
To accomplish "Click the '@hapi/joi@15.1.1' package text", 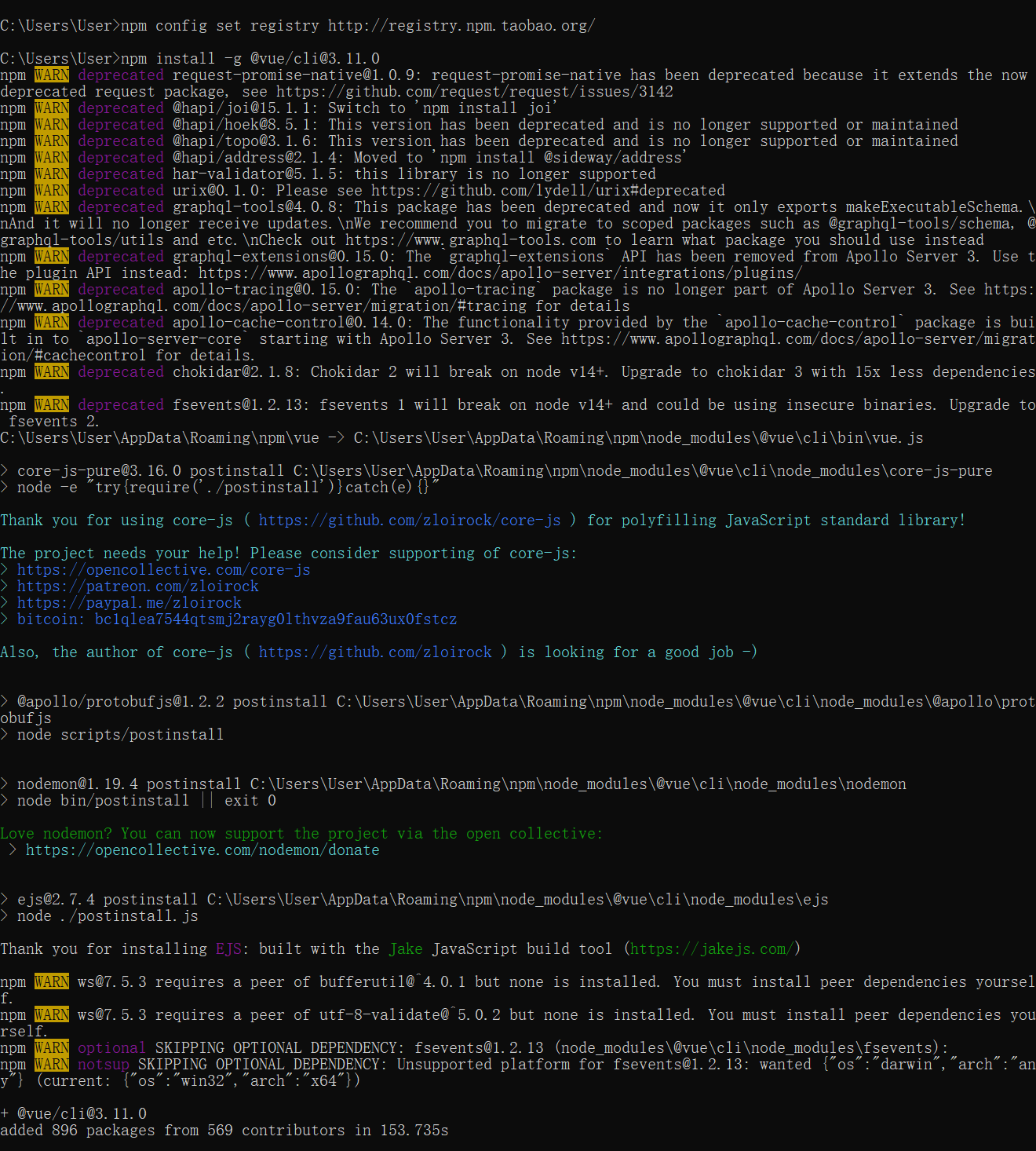I will 246,108.
